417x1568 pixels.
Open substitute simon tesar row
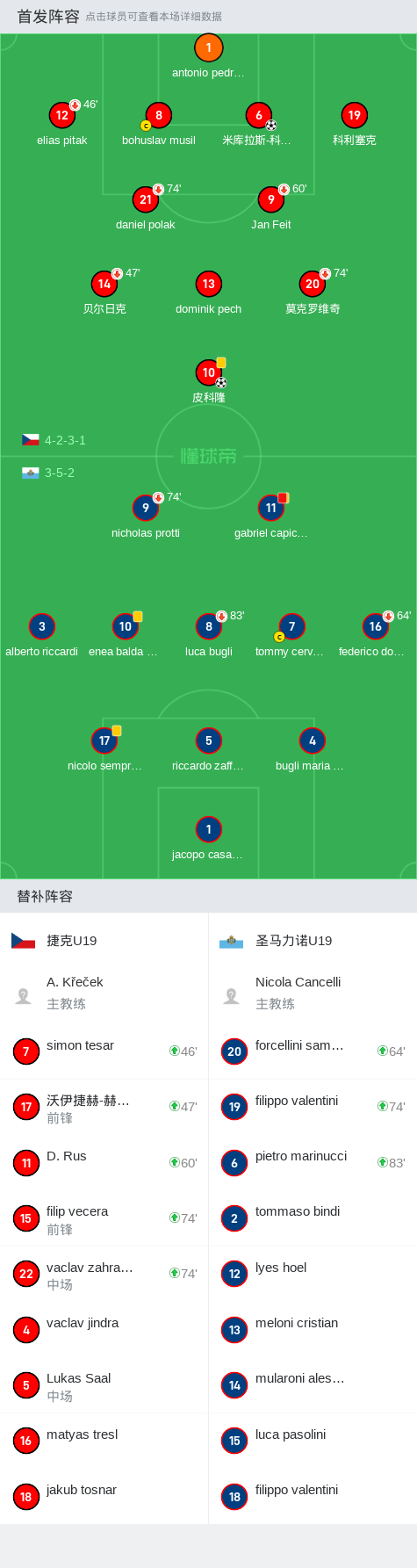[x=104, y=1051]
